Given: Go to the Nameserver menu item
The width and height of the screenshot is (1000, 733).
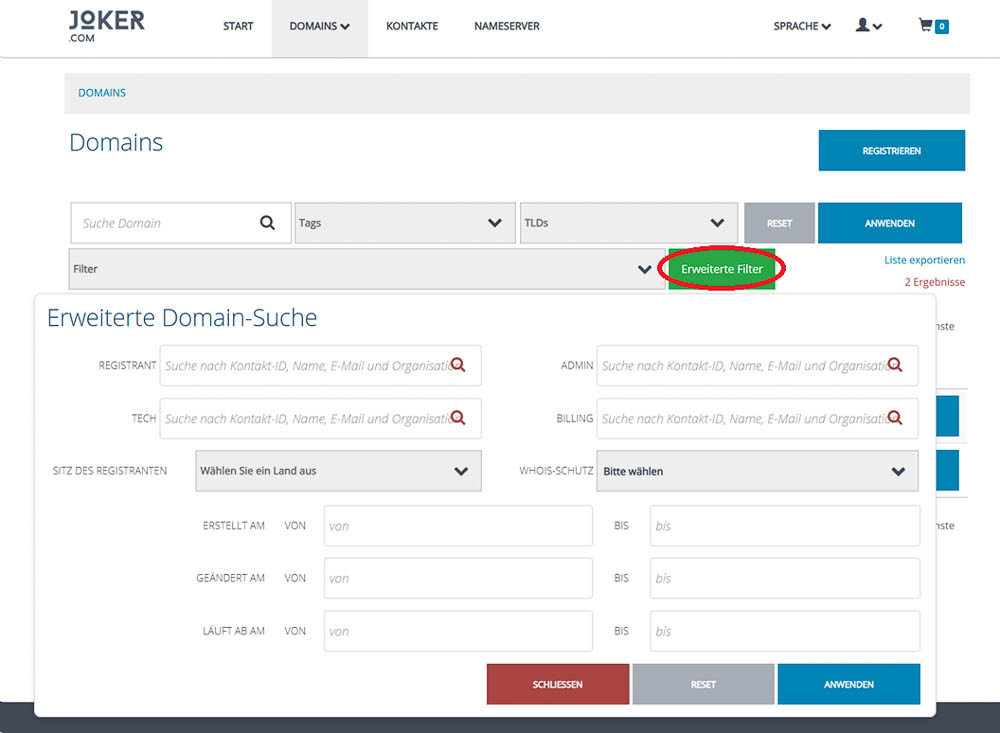Looking at the screenshot, I should [x=506, y=26].
